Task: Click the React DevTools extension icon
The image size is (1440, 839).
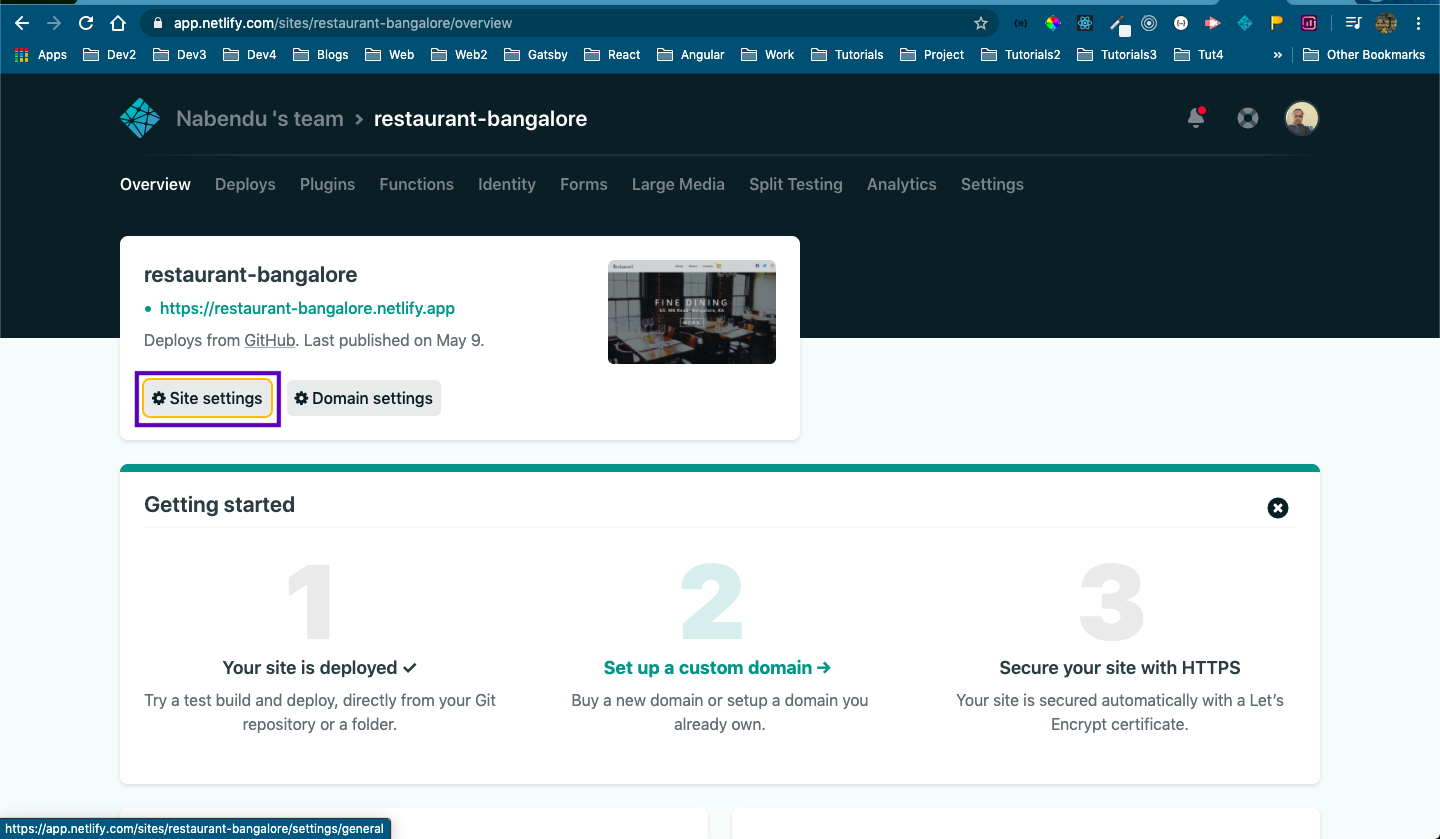Action: coord(1084,23)
